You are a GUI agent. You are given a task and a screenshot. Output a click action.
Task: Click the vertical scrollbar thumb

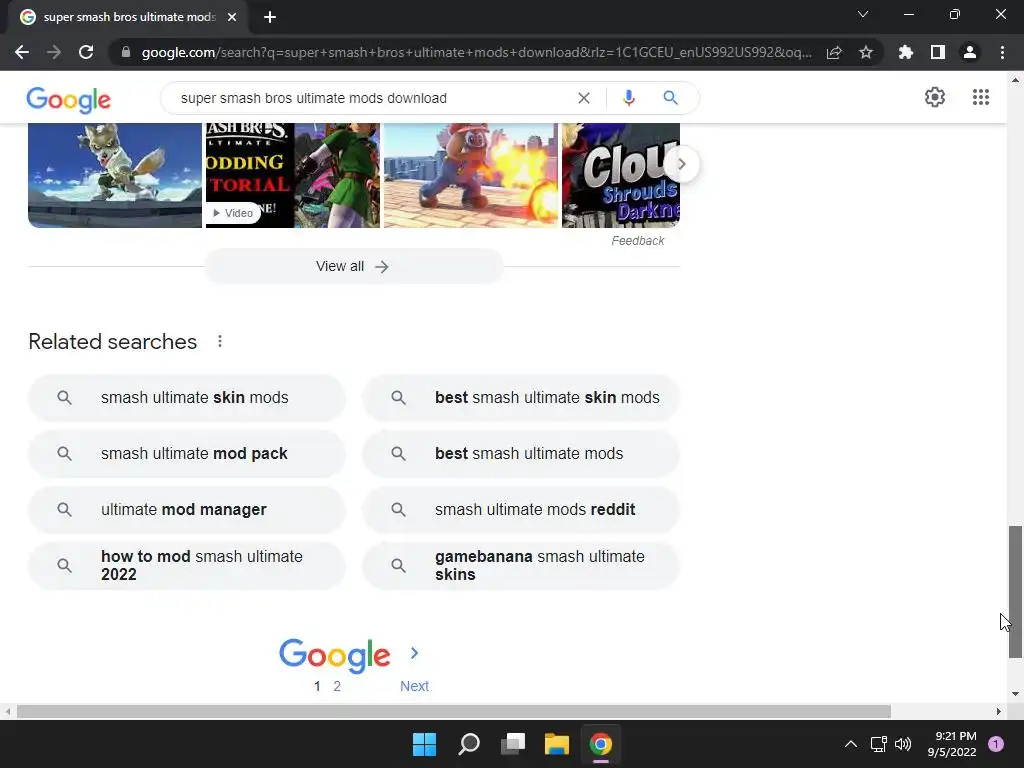1015,592
